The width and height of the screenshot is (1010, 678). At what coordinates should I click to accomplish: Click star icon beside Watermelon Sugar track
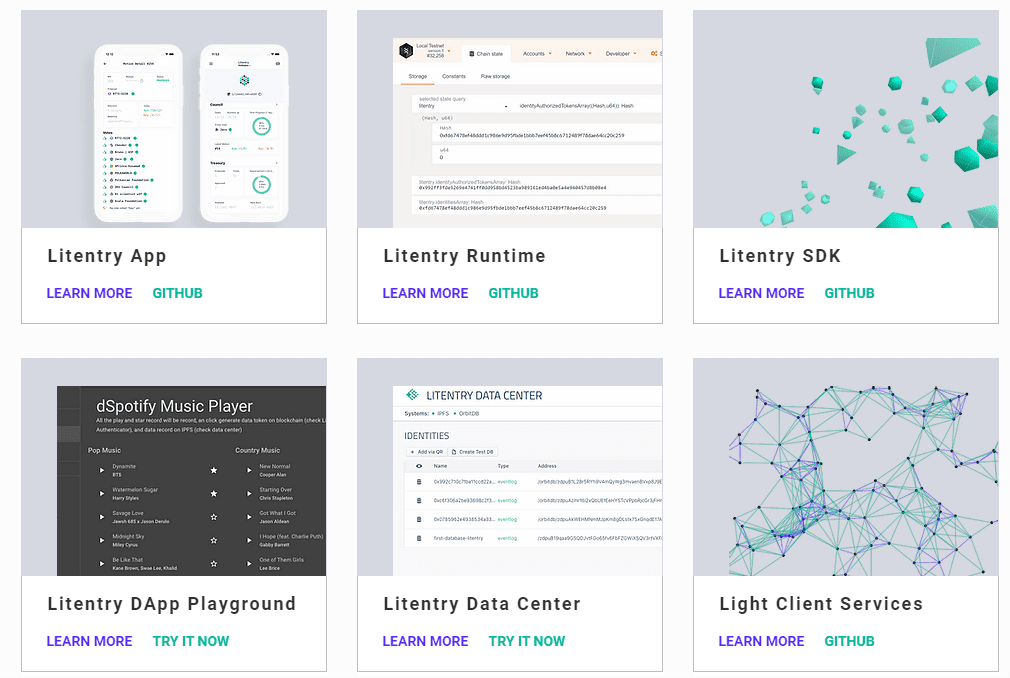coord(214,494)
